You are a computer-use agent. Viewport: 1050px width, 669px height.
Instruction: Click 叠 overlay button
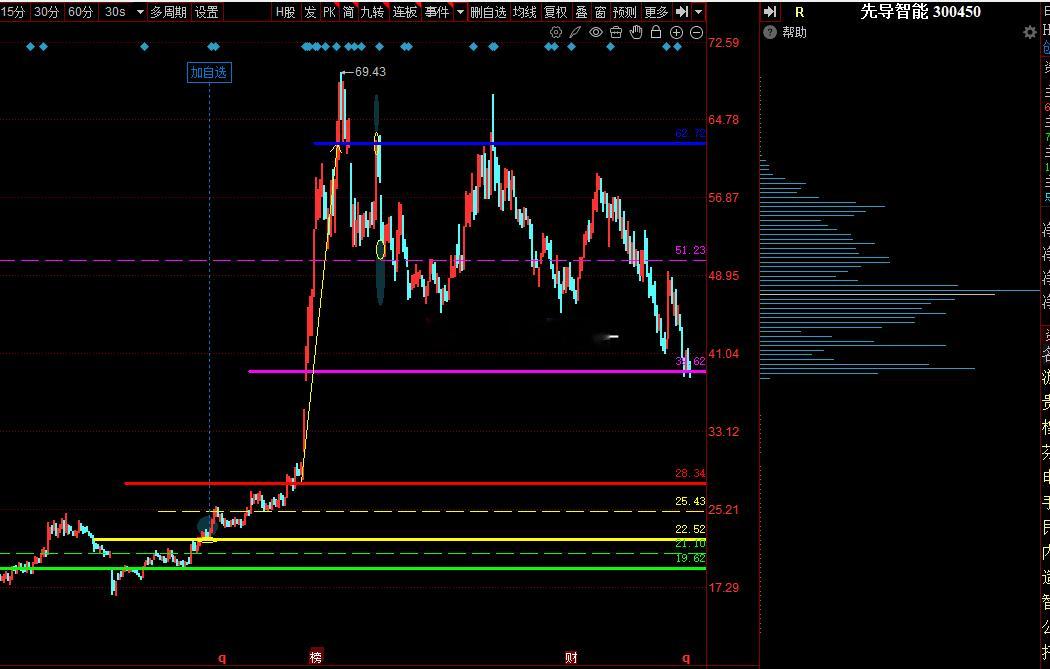pyautogui.click(x=581, y=12)
